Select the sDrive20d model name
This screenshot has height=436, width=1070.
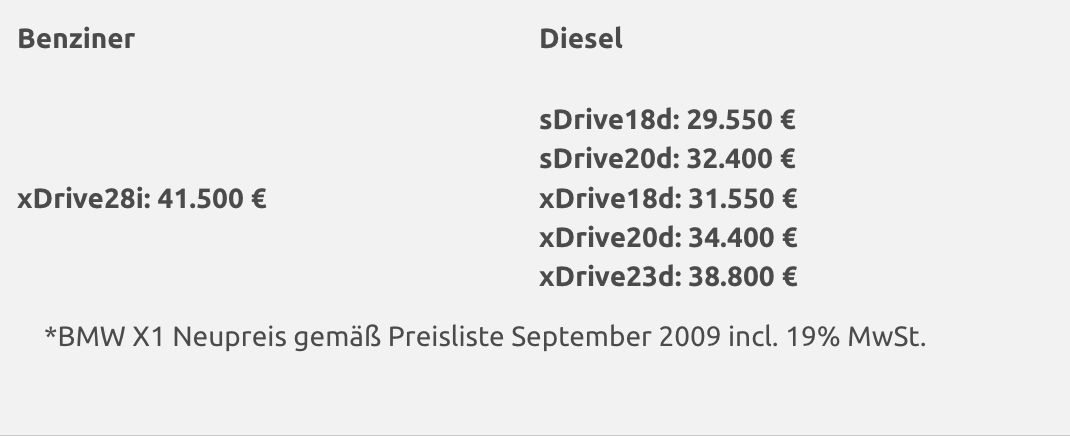608,159
